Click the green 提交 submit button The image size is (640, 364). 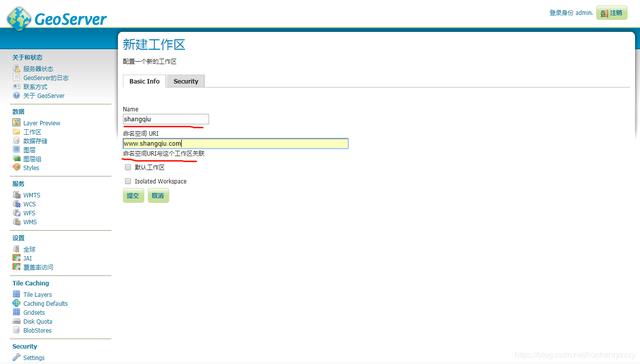click(x=133, y=195)
